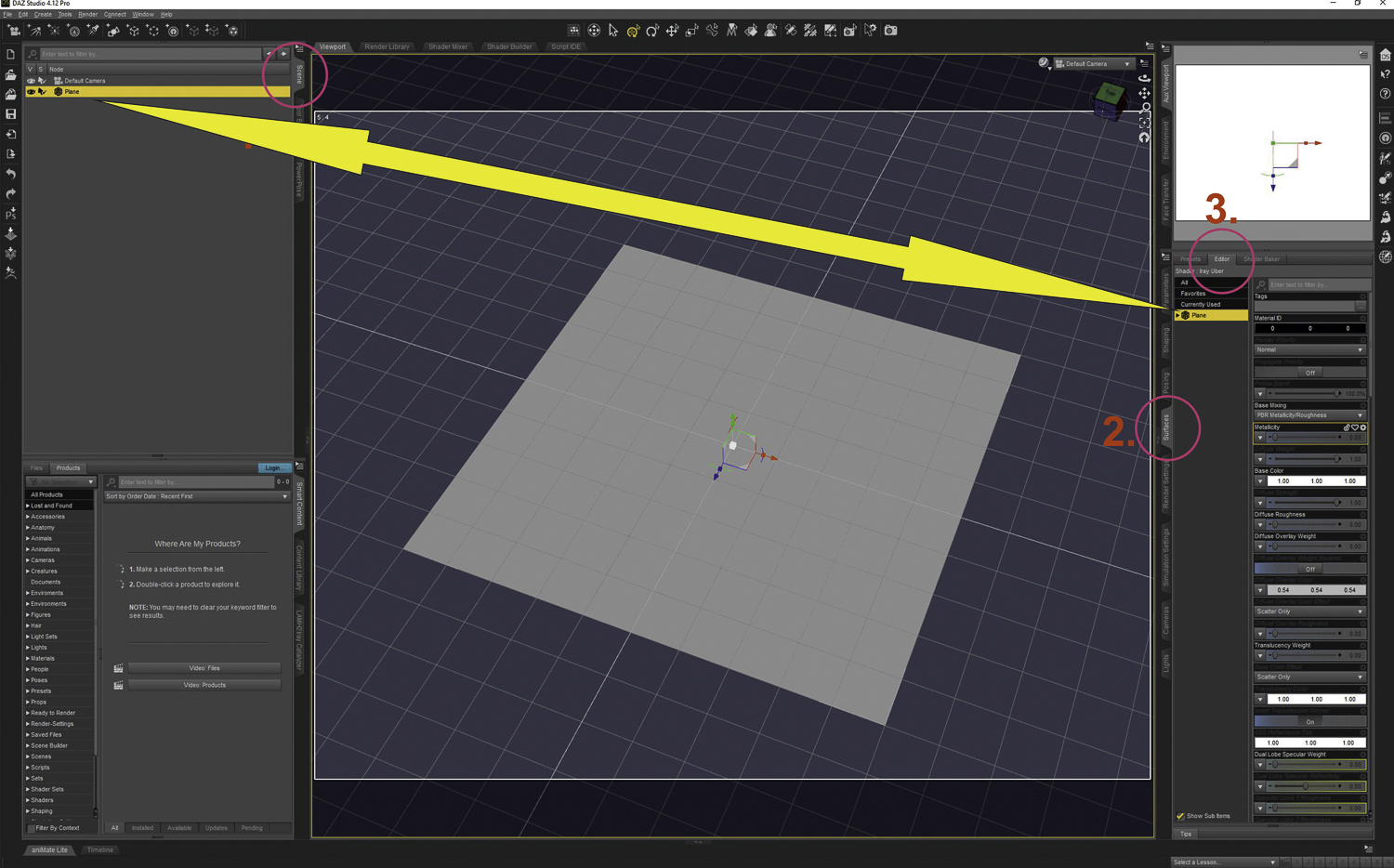The width and height of the screenshot is (1394, 868).
Task: Click the camera render icon in toolbar
Action: click(x=890, y=31)
